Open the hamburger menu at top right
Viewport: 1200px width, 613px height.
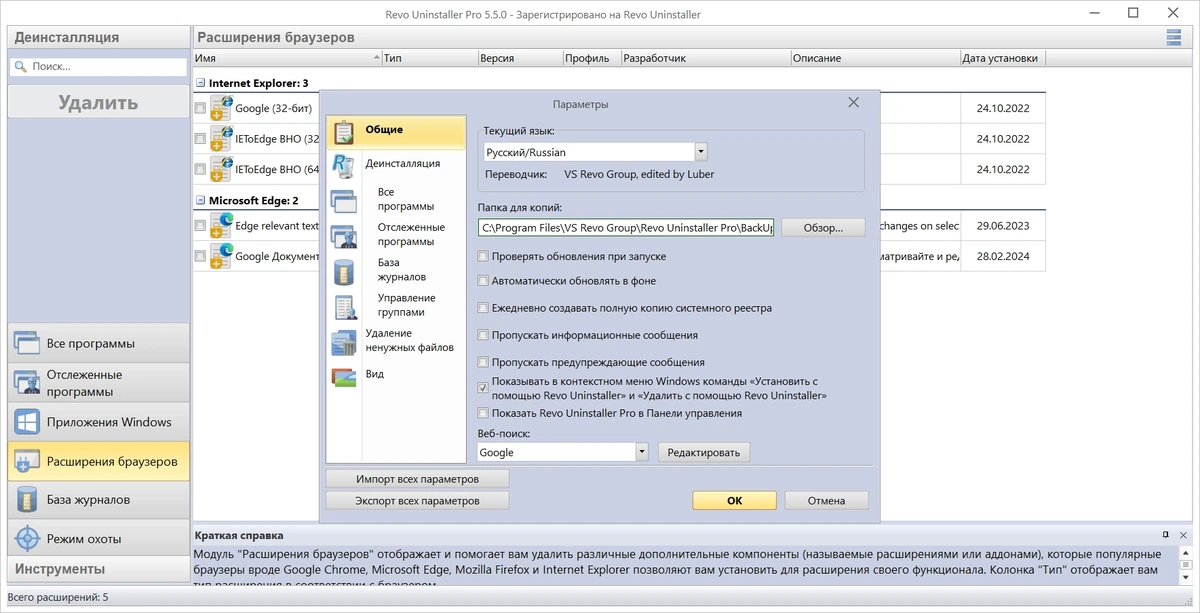tap(1174, 37)
